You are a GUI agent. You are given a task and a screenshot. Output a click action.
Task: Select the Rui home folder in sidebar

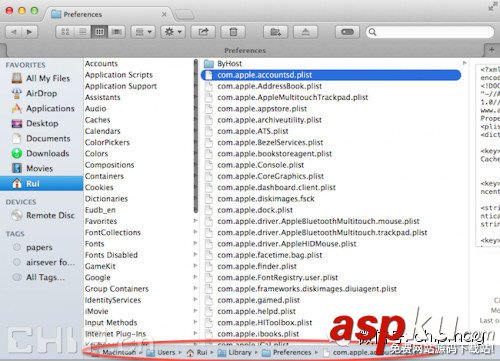41,183
